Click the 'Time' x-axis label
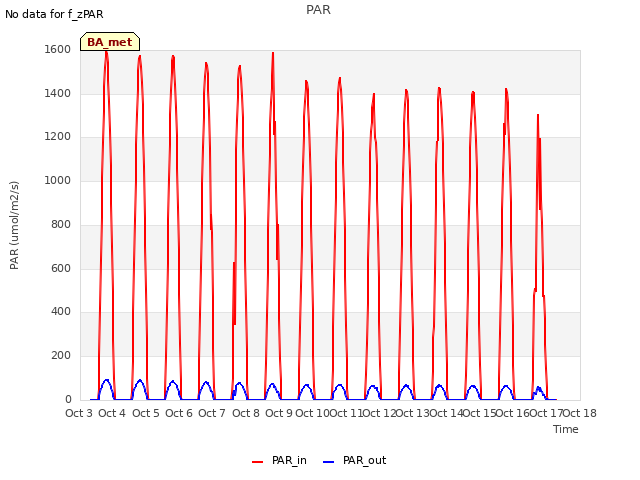This screenshot has height=480, width=640. (x=565, y=429)
